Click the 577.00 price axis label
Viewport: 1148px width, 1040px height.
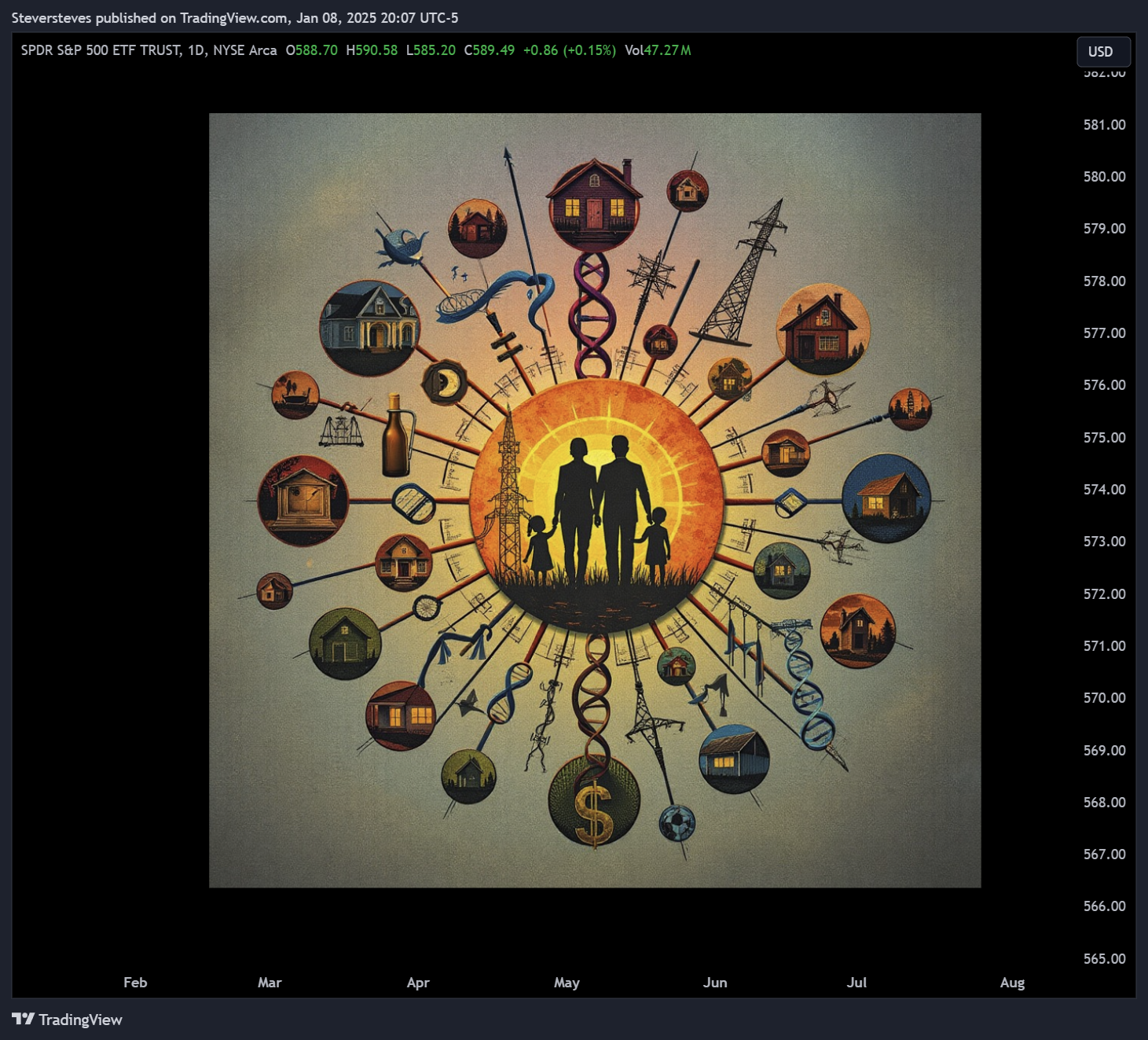1104,333
